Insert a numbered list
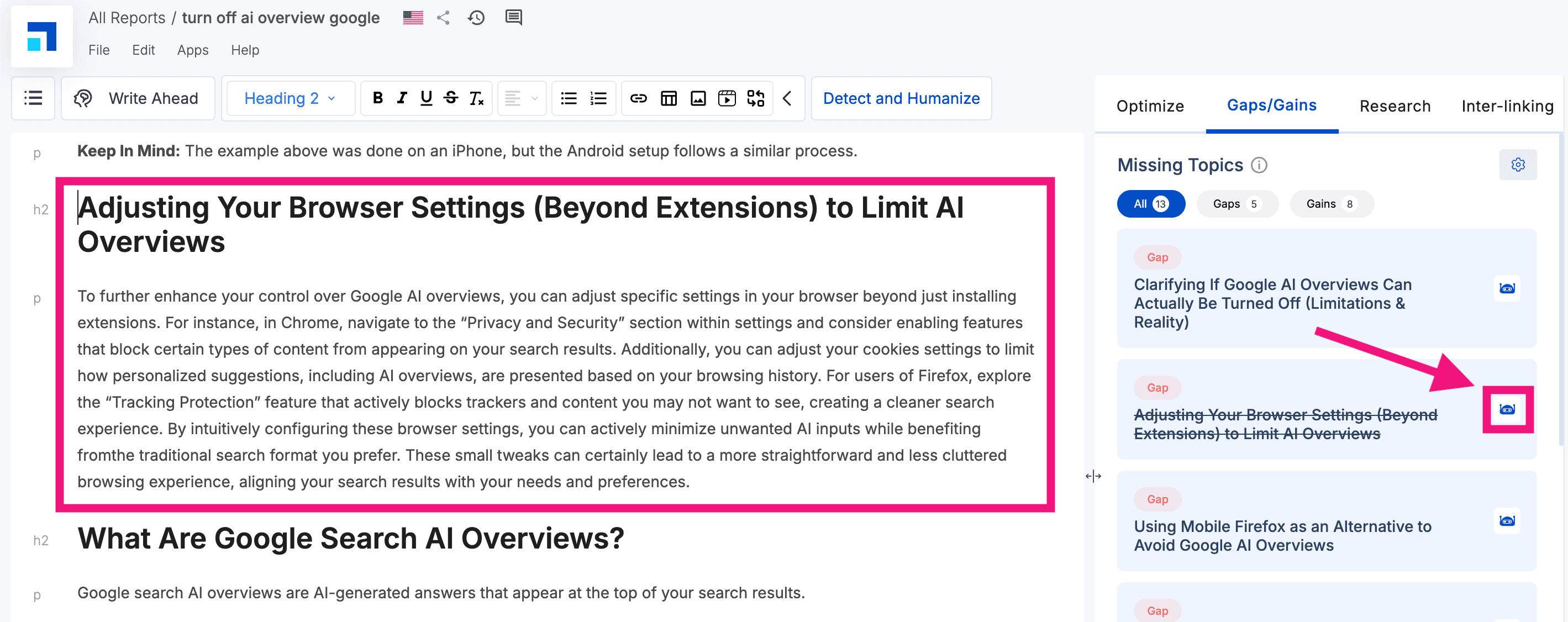Screen dimensions: 1568x622 pos(598,98)
